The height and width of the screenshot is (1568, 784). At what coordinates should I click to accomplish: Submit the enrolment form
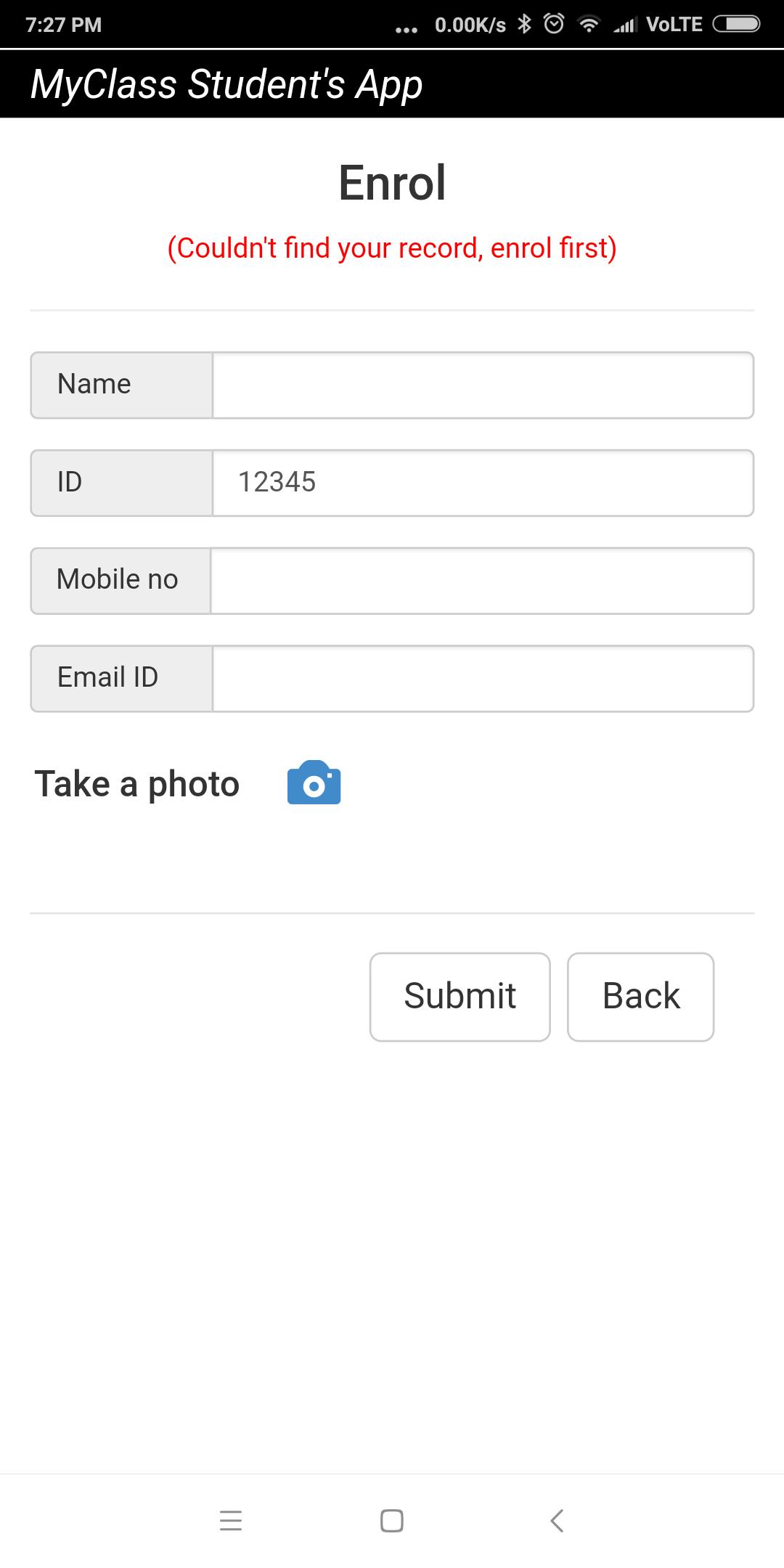[460, 996]
